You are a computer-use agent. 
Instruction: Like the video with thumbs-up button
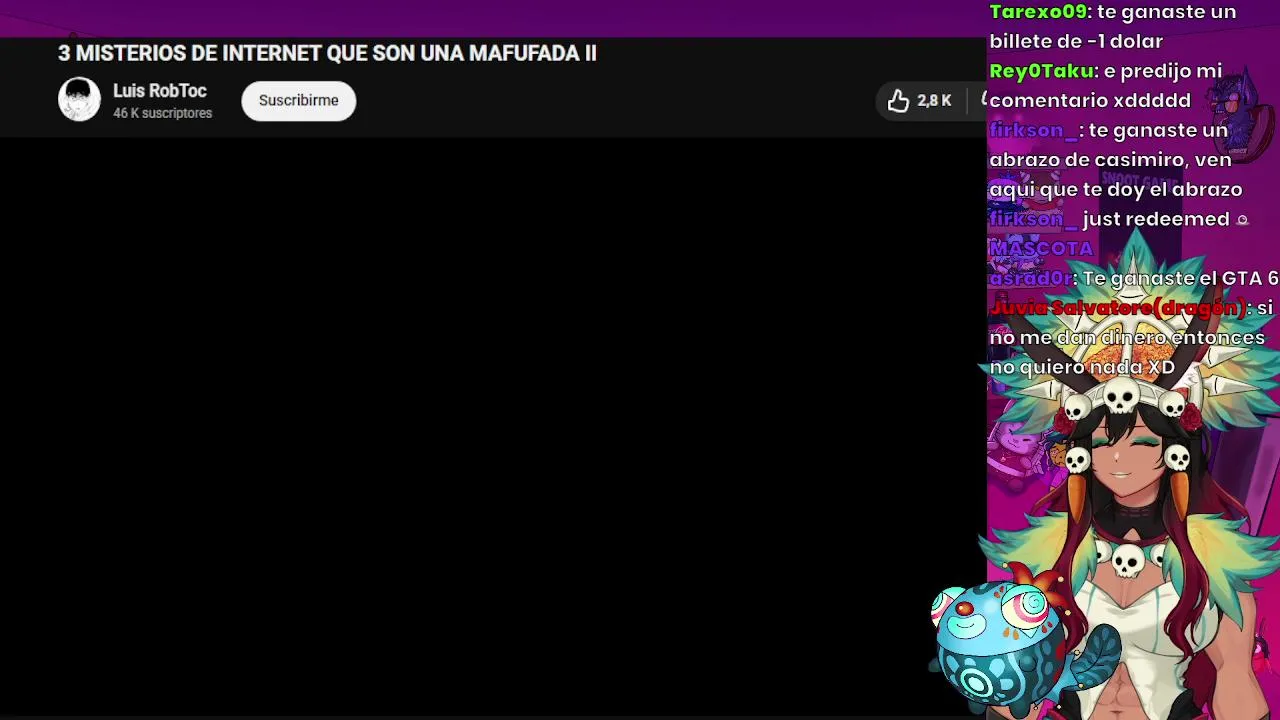click(x=898, y=100)
